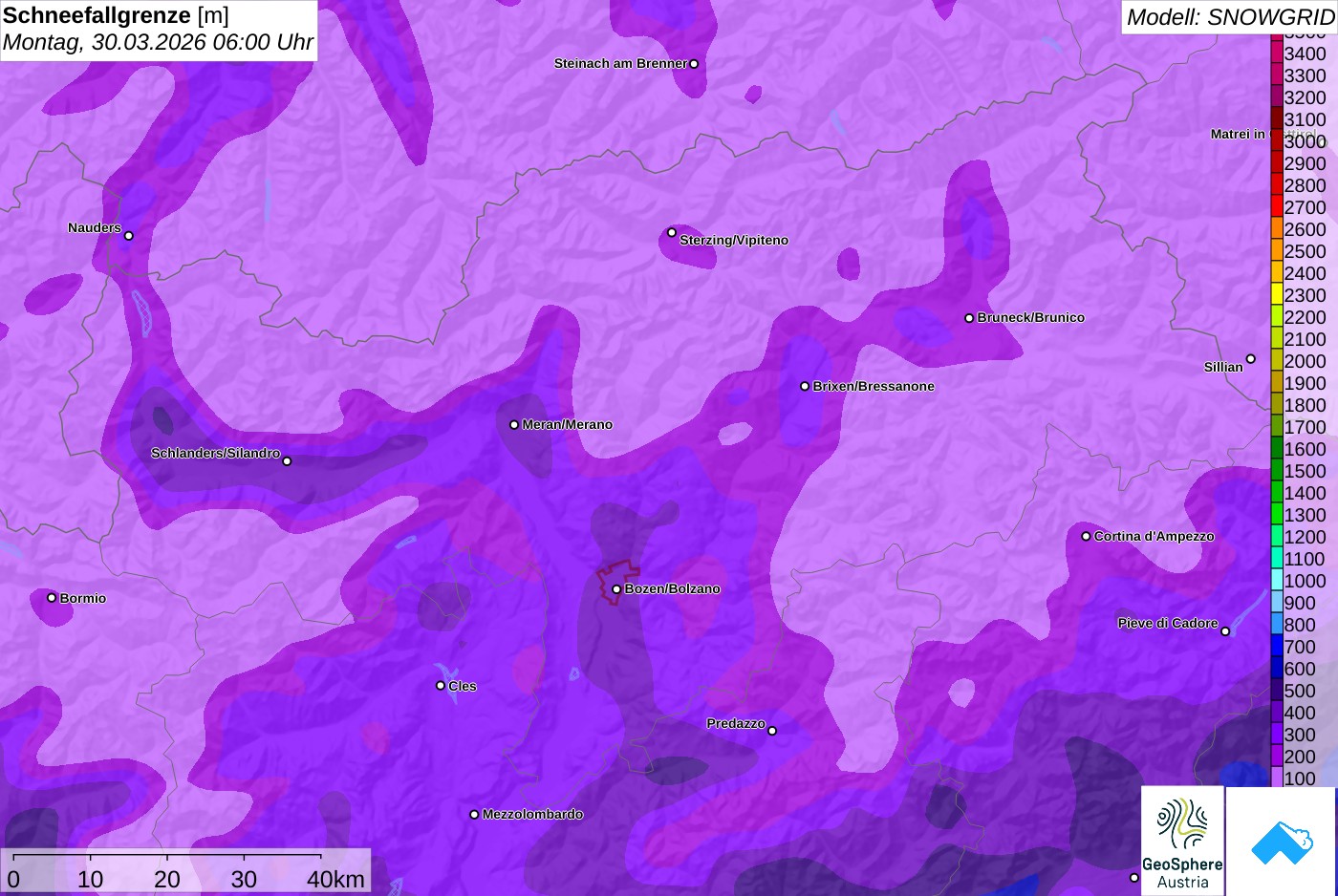The width and height of the screenshot is (1338, 896).
Task: Click the 1500 legend value
Action: pos(1305,472)
